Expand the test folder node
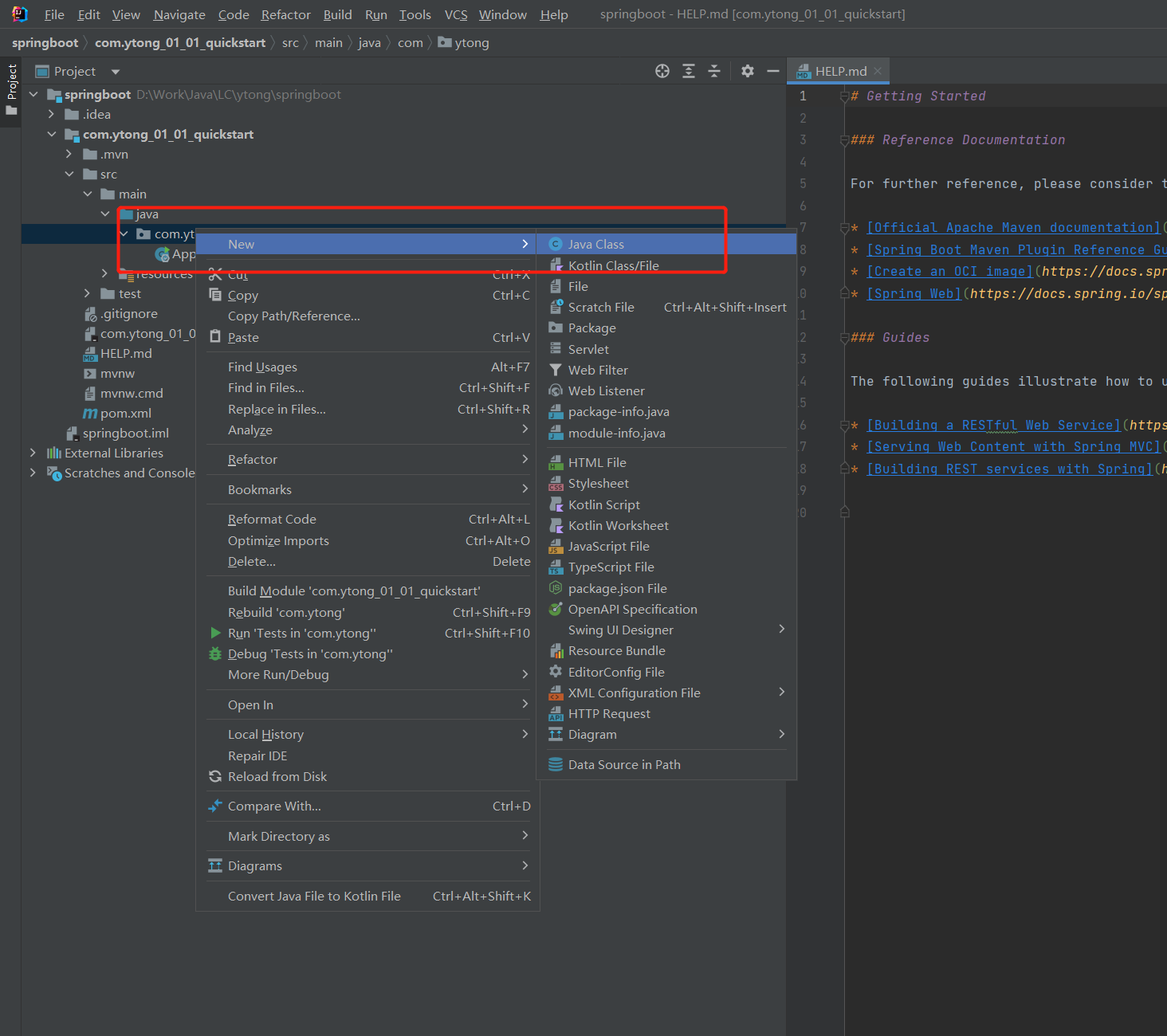 coord(87,293)
